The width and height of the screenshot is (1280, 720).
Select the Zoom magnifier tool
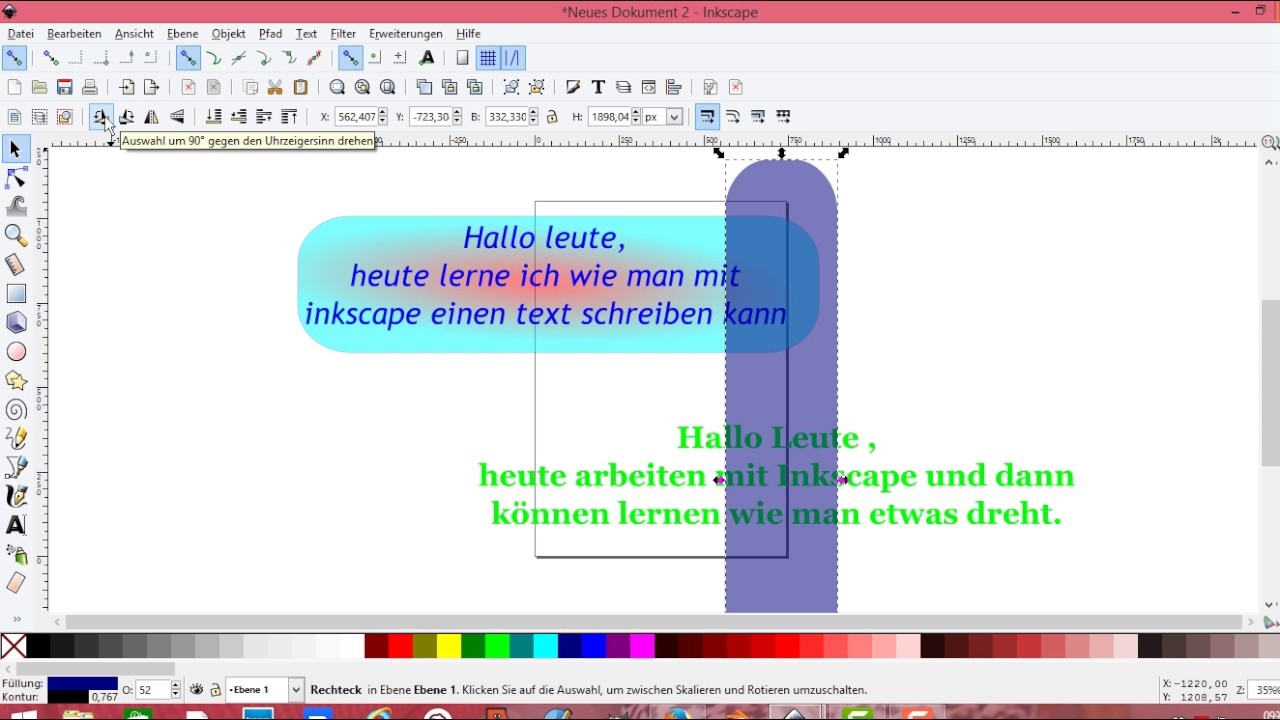tap(15, 235)
